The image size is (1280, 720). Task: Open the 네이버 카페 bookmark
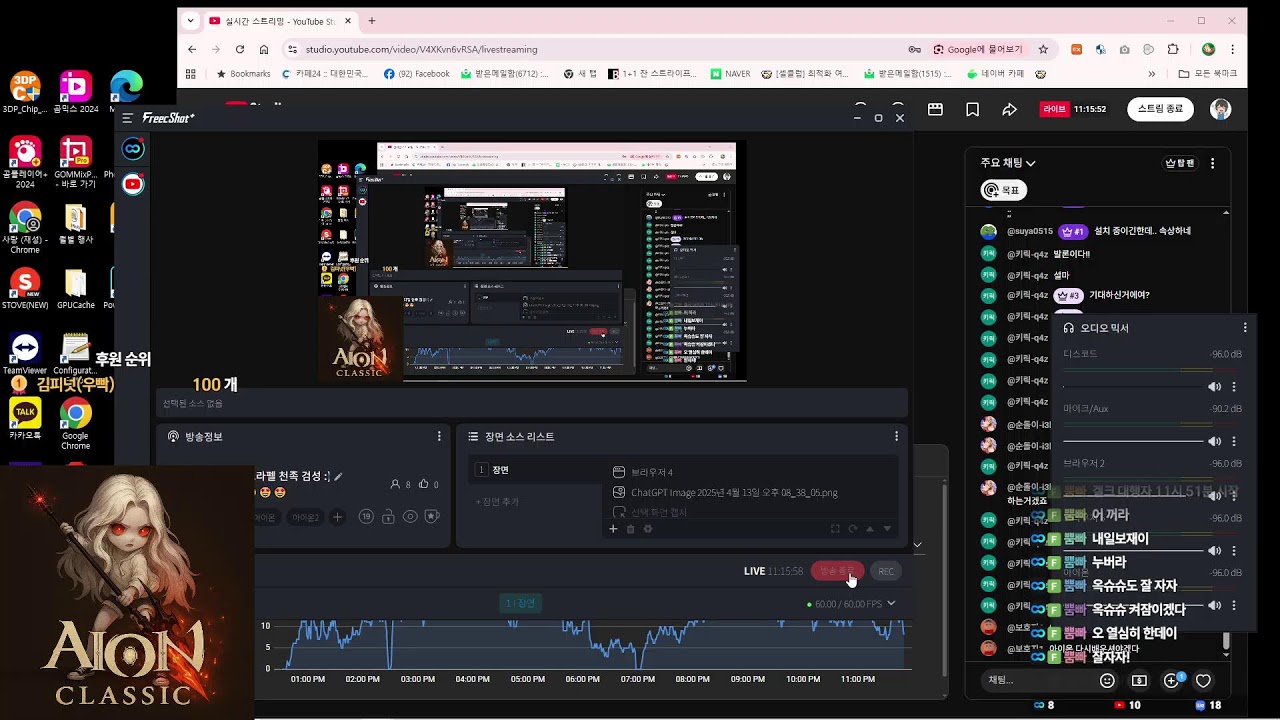tap(995, 74)
